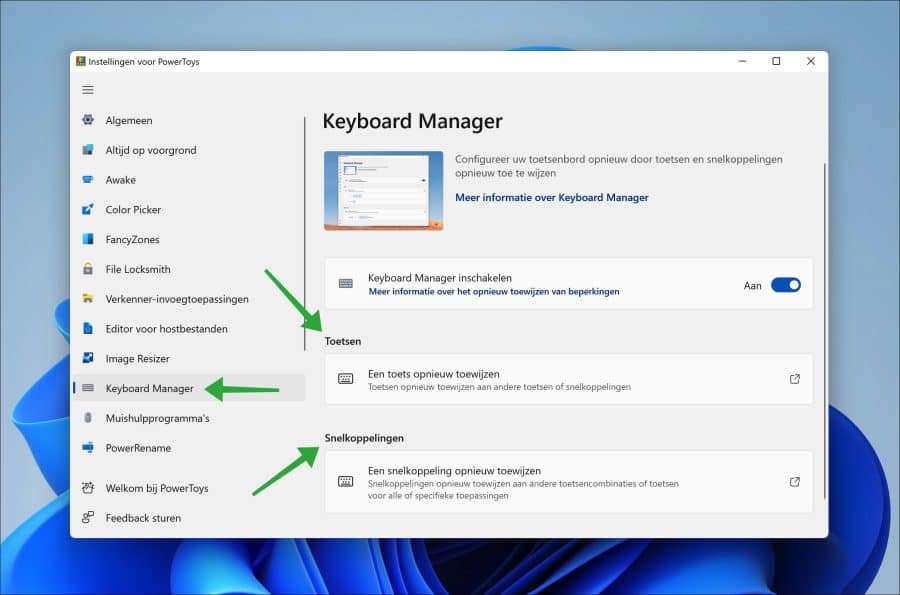
Task: Close the PowerToys settings window
Action: click(810, 61)
